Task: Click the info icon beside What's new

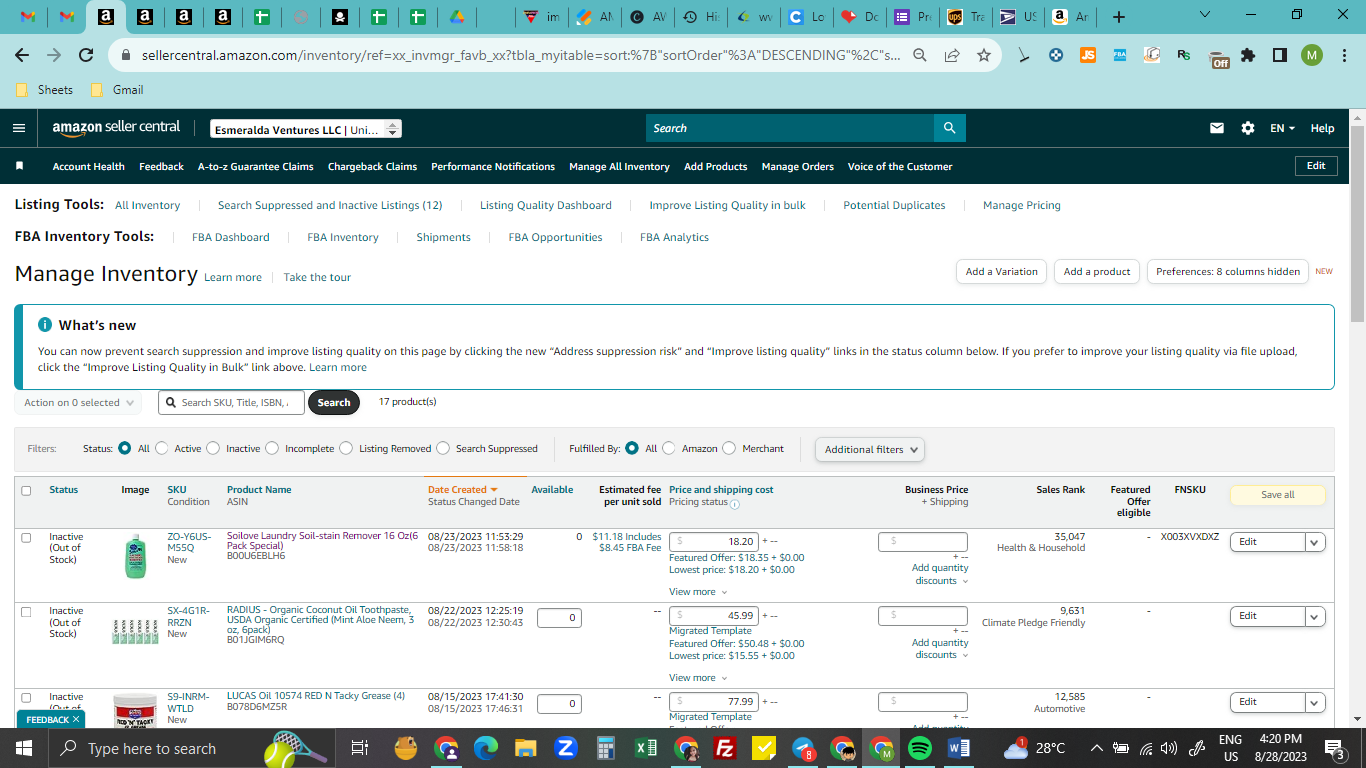Action: 45,325
